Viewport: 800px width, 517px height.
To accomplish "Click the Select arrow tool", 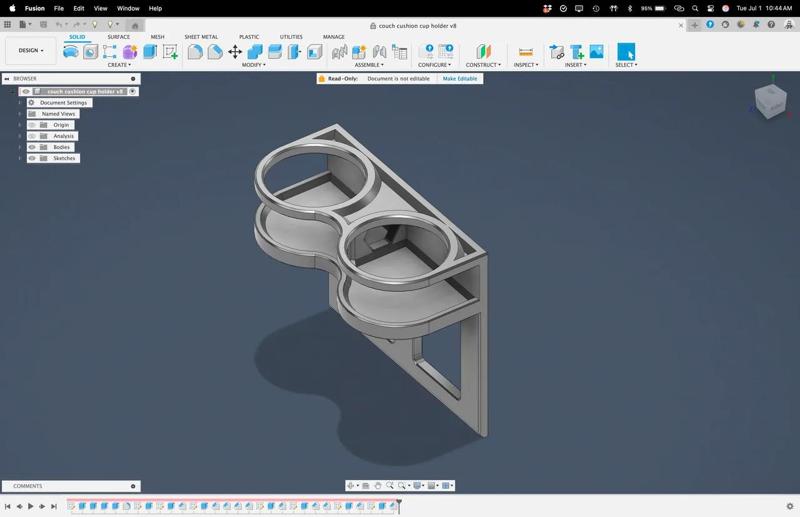I will (626, 51).
